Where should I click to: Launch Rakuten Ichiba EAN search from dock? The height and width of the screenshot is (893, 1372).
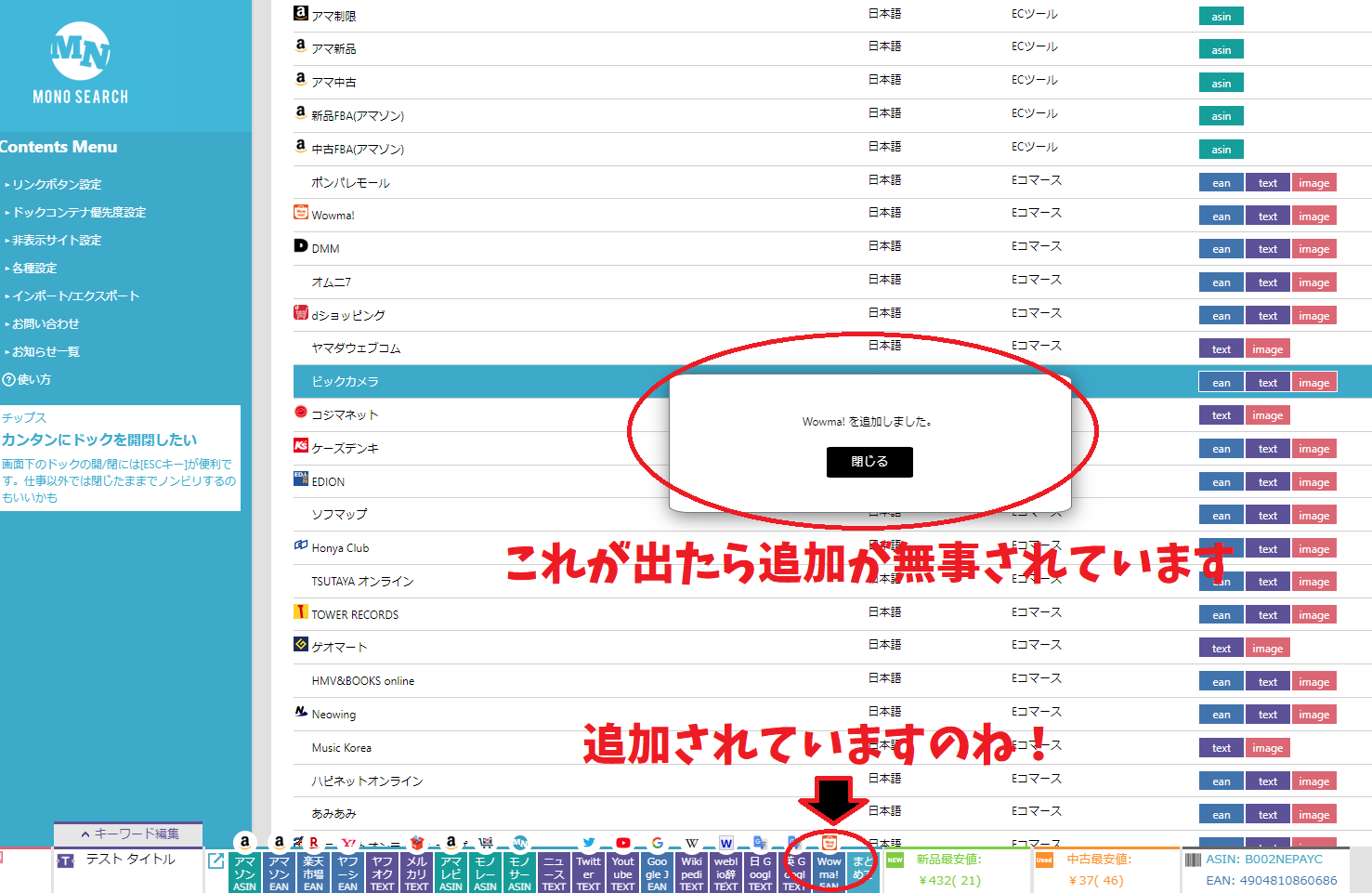click(313, 873)
